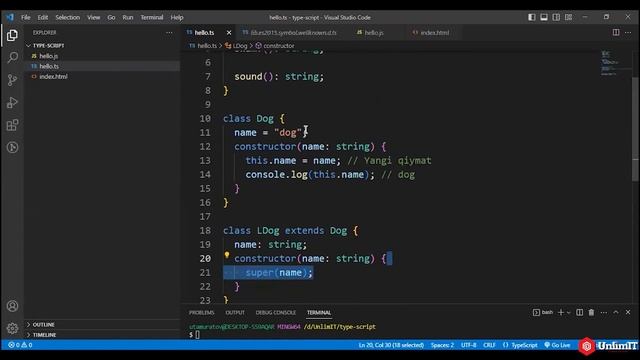640x360 pixels.
Task: Click the lightbulb quick fix icon
Action: click(x=227, y=256)
